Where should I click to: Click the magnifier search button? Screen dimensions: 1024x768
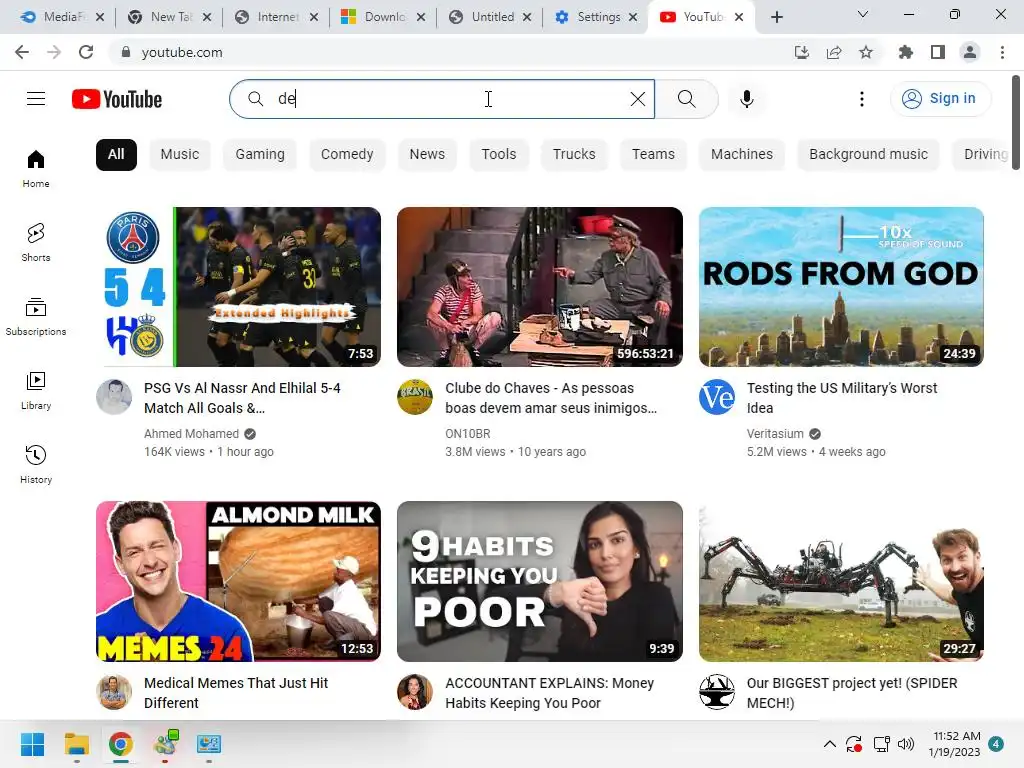tap(686, 99)
